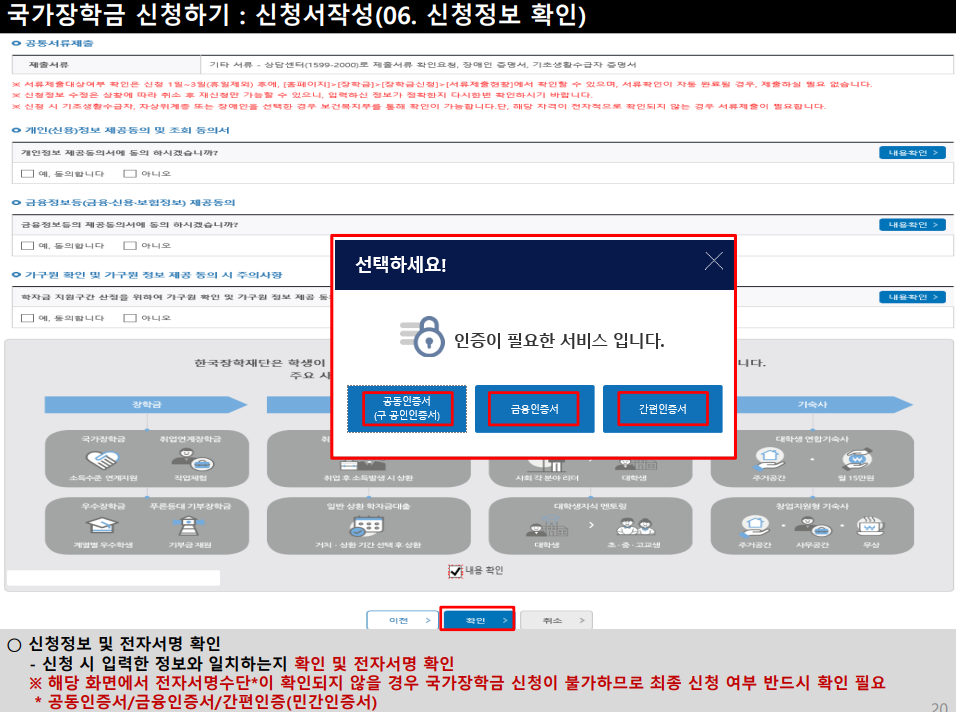Screen dimensions: 956x712
Task: Click the 초·중·고교생 students icon
Action: point(634,525)
